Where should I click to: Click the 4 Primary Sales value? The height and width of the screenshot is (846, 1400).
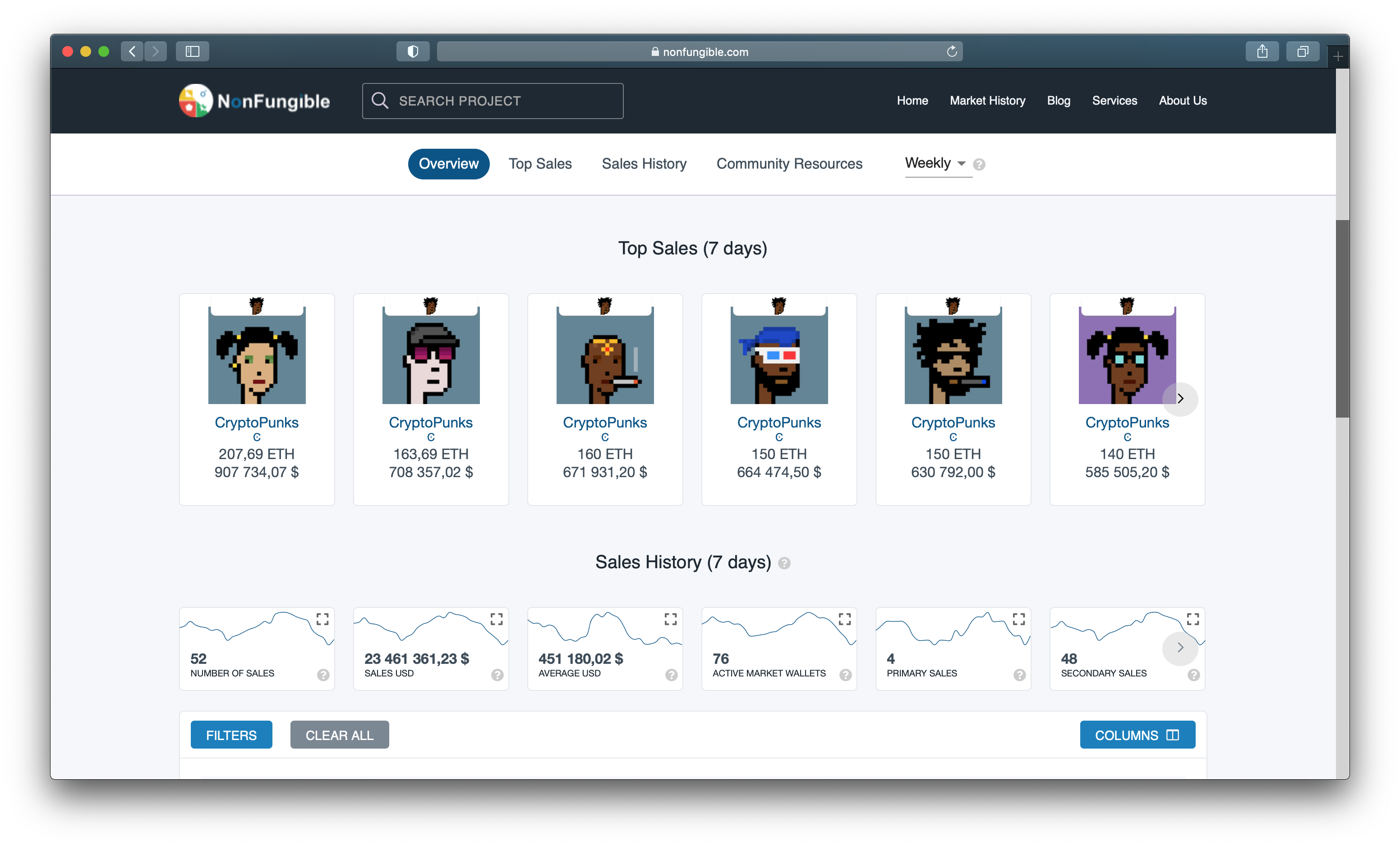tap(890, 658)
